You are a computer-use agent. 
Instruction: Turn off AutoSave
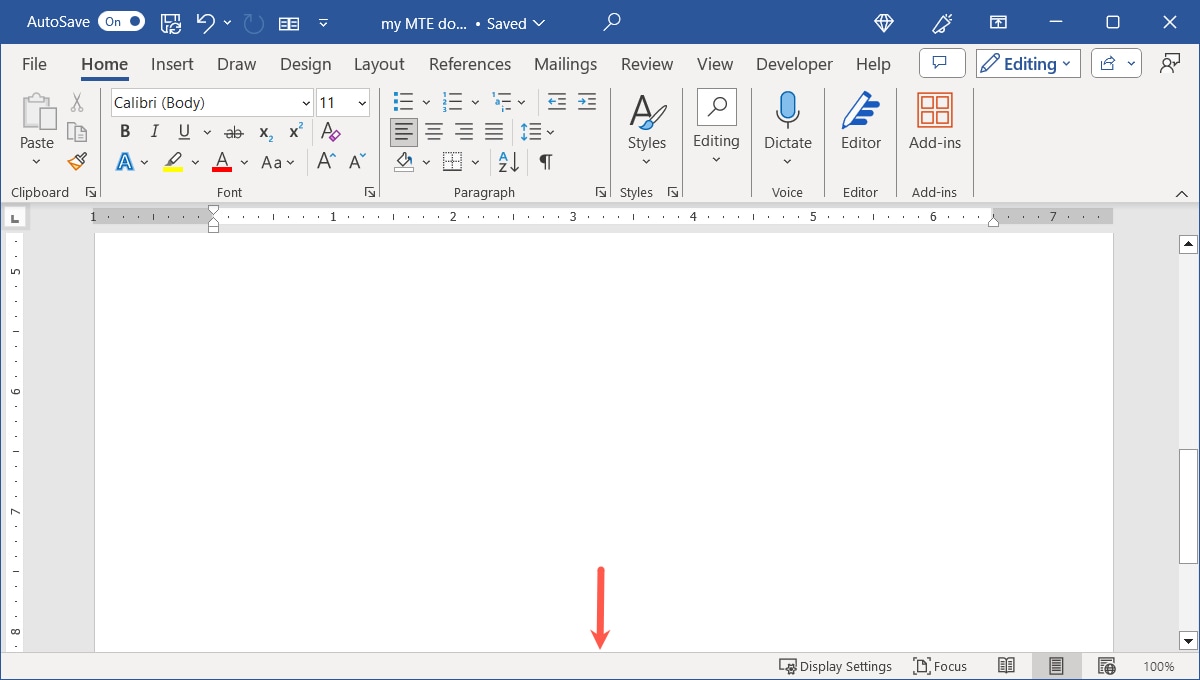[x=120, y=21]
